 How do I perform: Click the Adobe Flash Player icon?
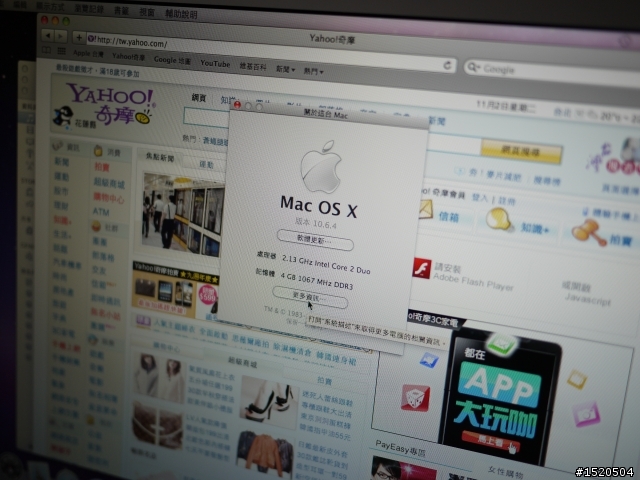[422, 269]
